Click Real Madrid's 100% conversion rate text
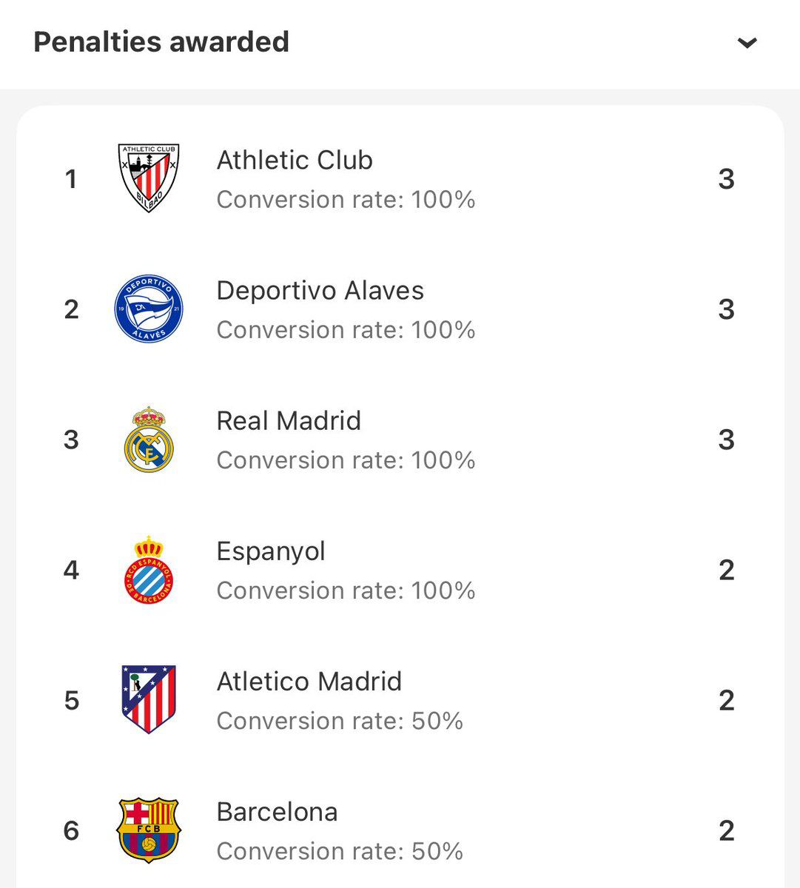 346,460
